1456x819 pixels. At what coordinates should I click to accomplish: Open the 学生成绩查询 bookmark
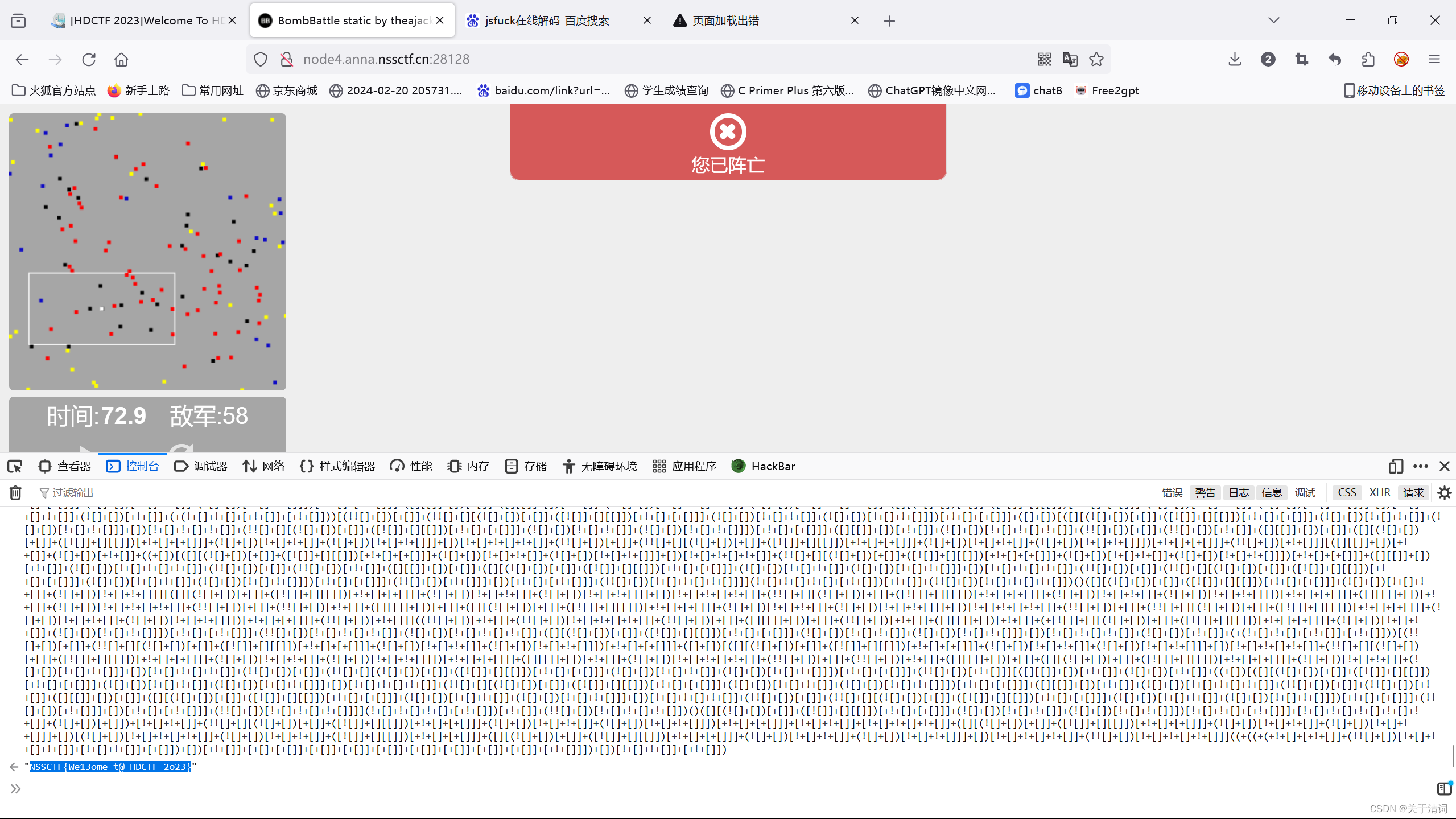[666, 90]
